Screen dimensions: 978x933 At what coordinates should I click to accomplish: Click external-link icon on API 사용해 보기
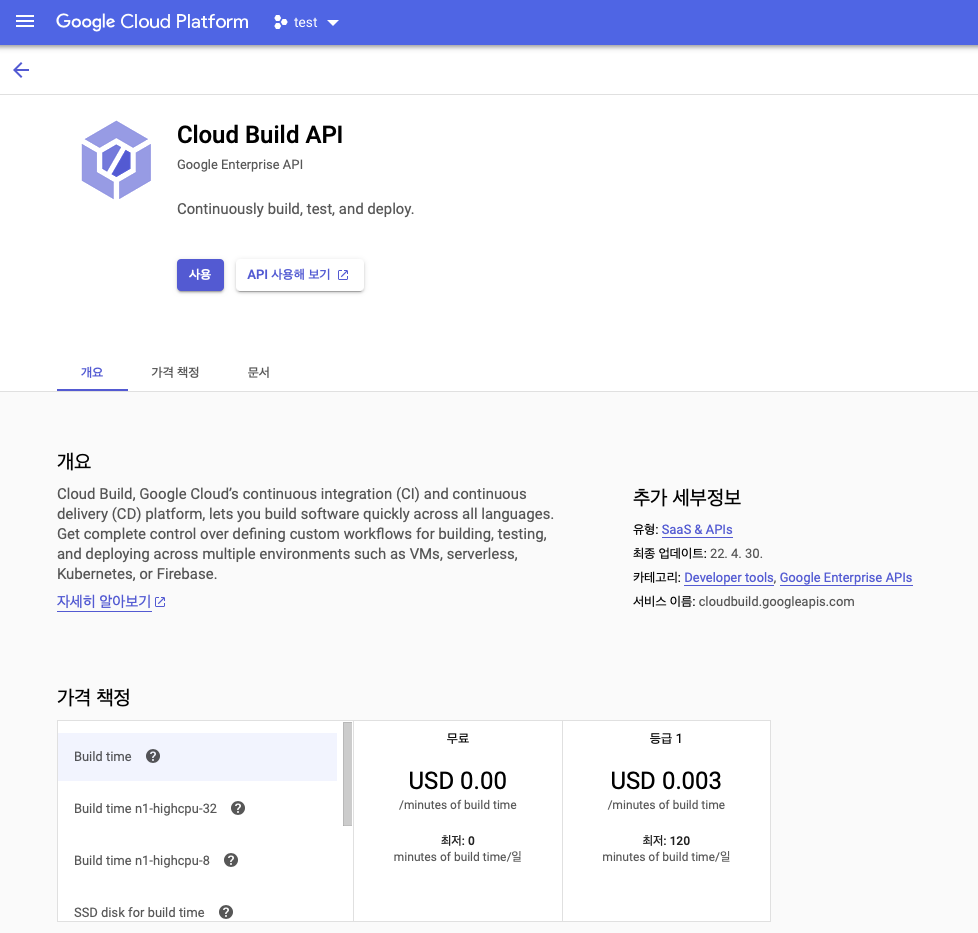point(343,275)
